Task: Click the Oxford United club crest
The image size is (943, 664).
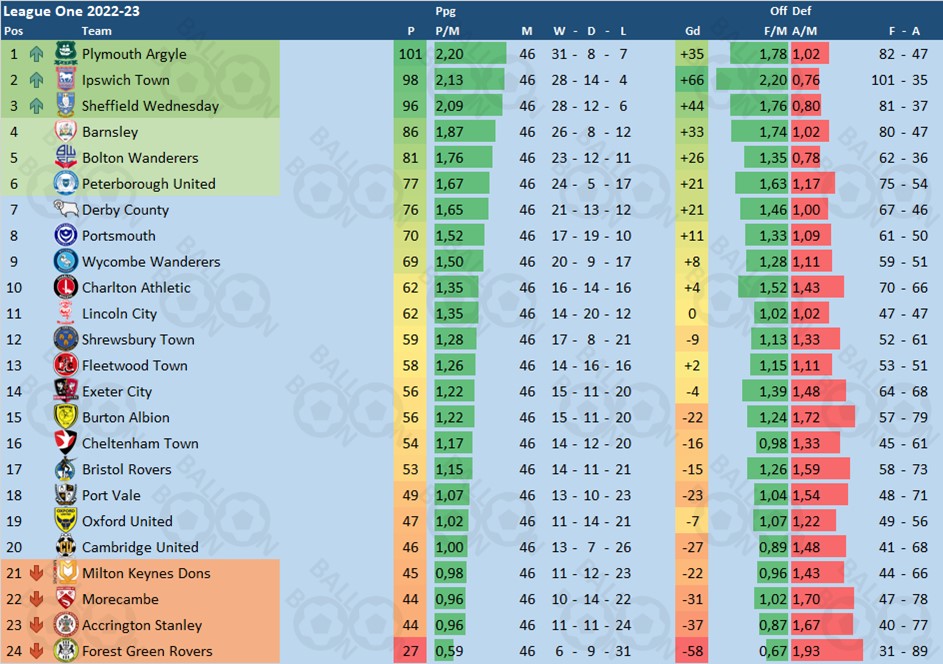Action: 66,521
